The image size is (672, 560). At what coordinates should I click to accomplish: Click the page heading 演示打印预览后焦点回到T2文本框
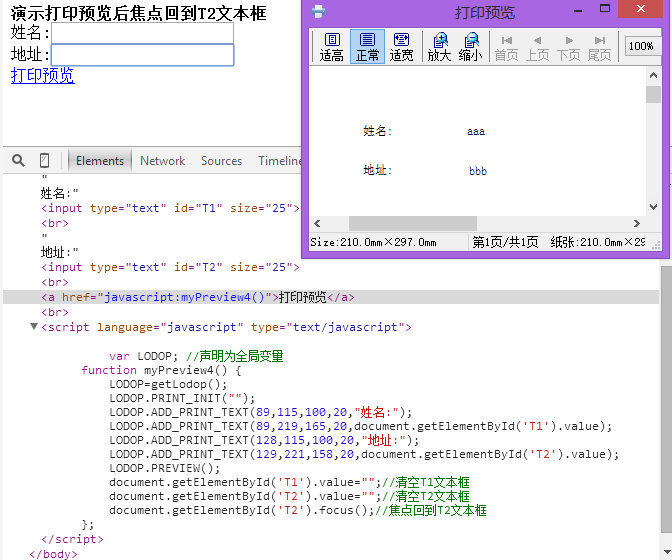click(x=139, y=13)
